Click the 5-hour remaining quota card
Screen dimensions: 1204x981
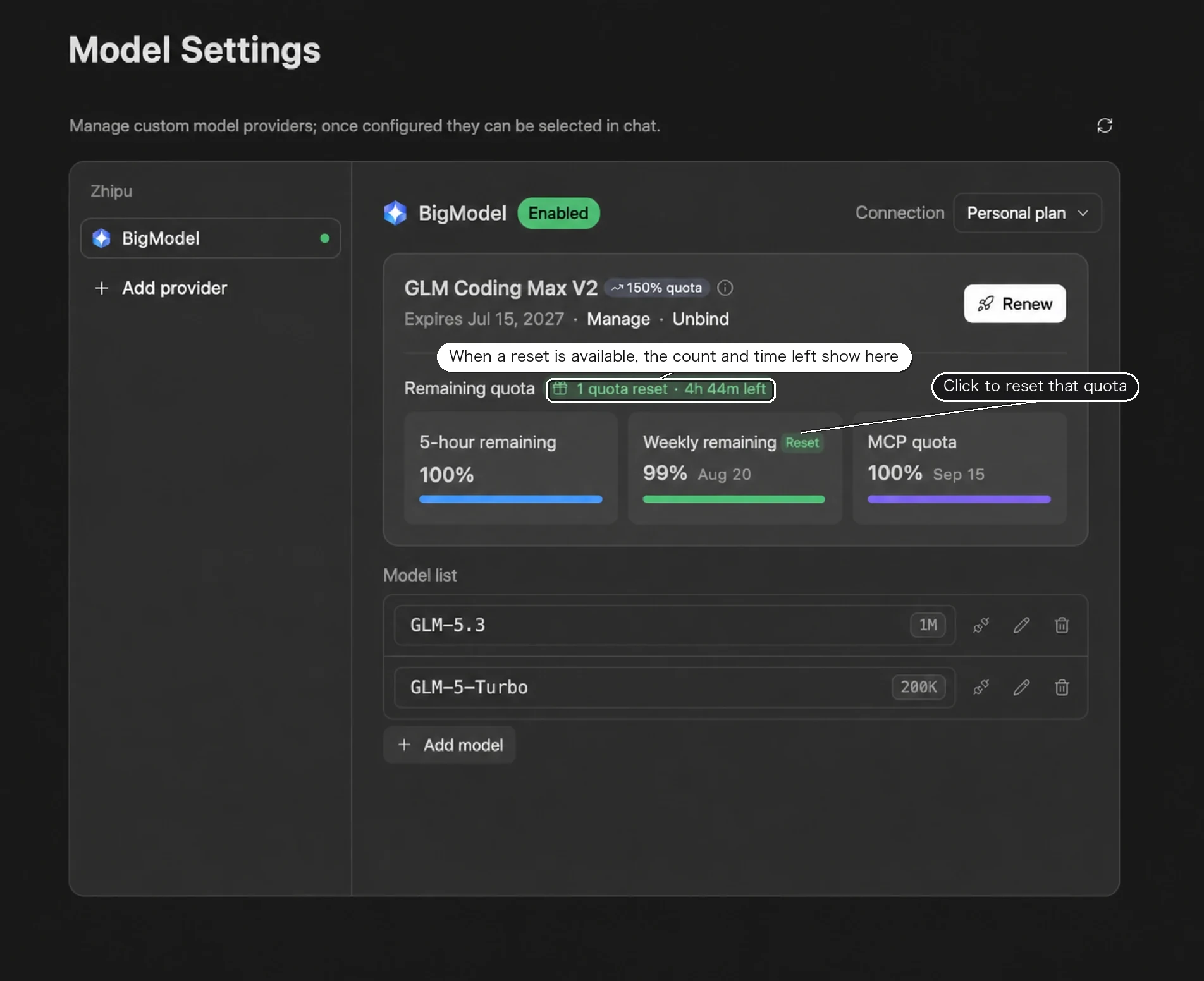[510, 468]
